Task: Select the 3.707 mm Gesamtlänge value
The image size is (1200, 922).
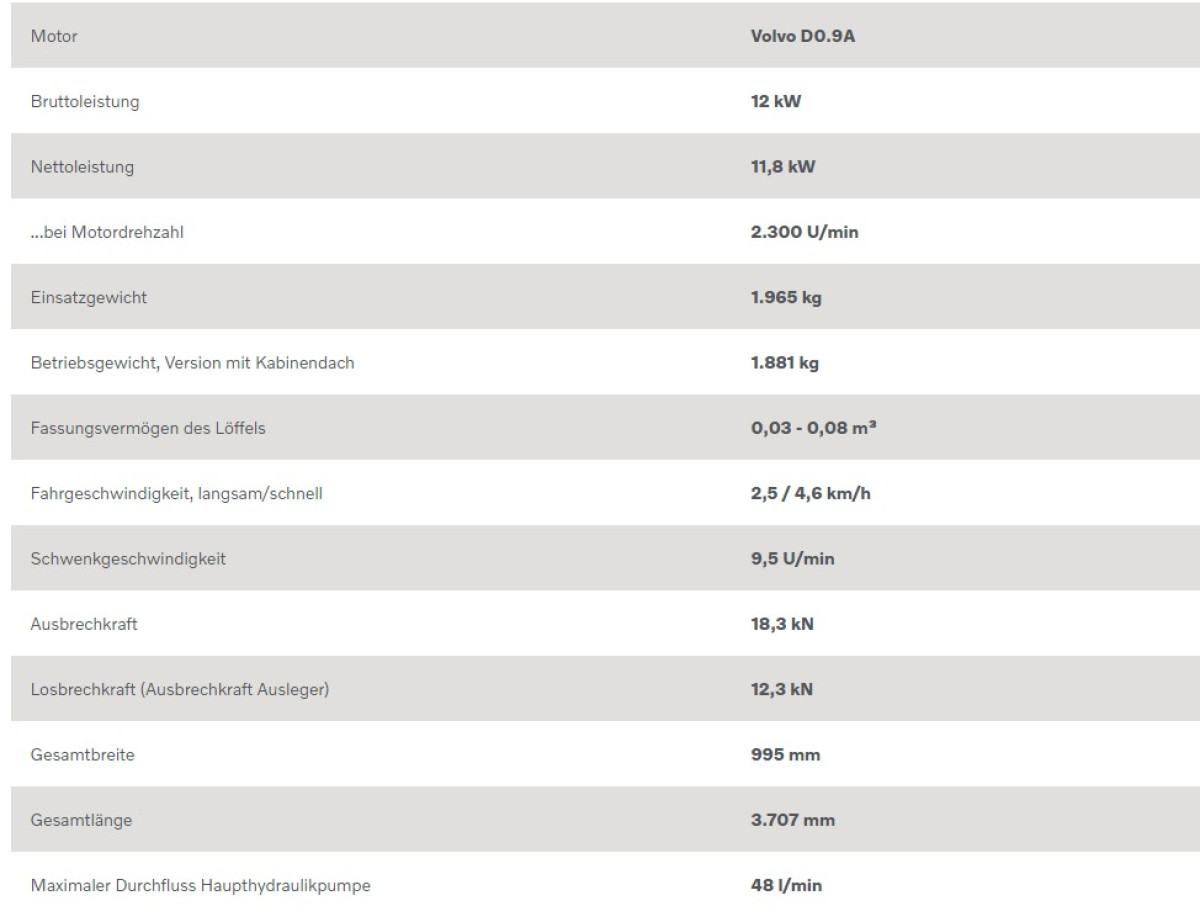Action: tap(793, 821)
